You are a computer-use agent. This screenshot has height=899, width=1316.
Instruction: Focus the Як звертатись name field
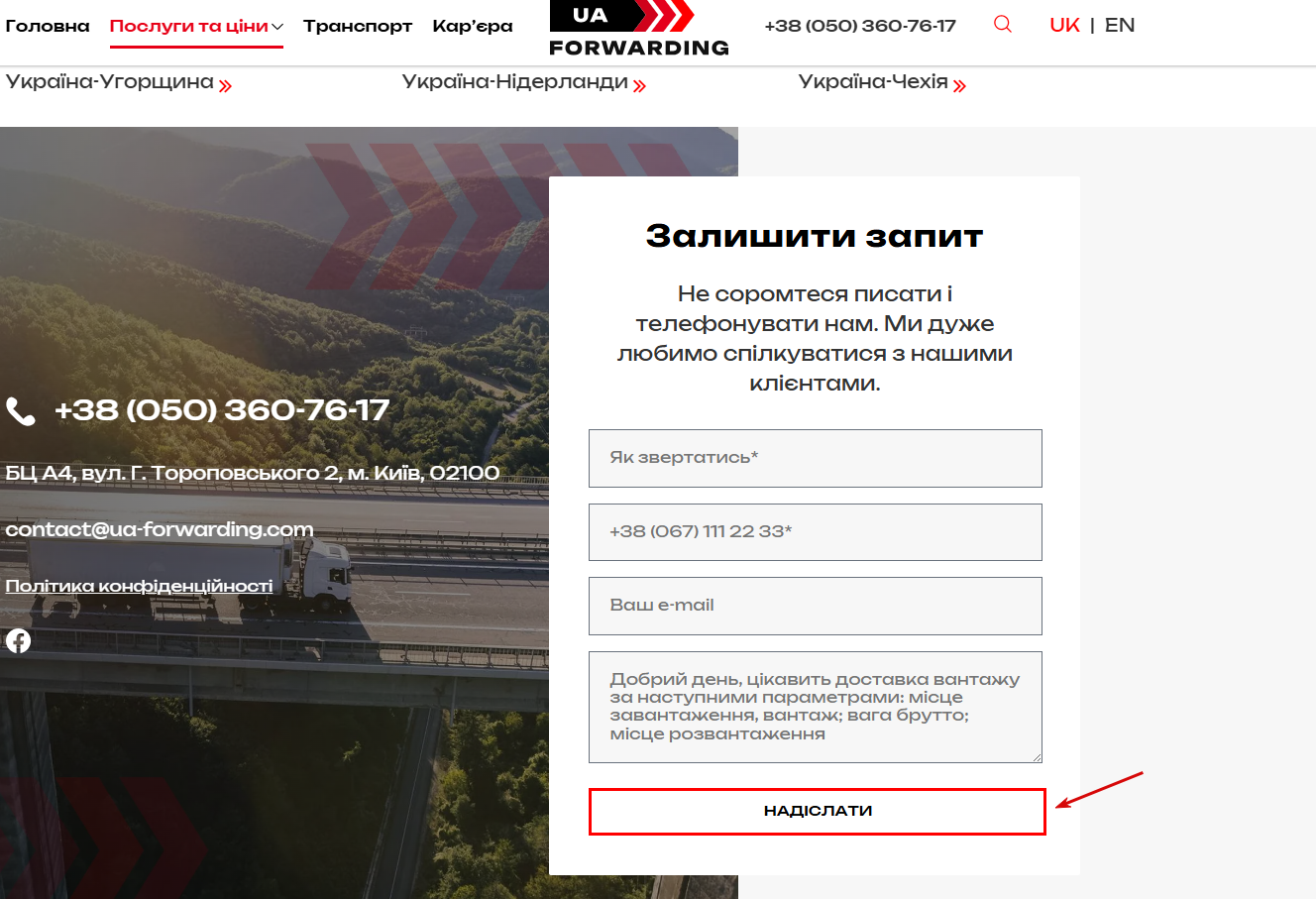tap(816, 458)
